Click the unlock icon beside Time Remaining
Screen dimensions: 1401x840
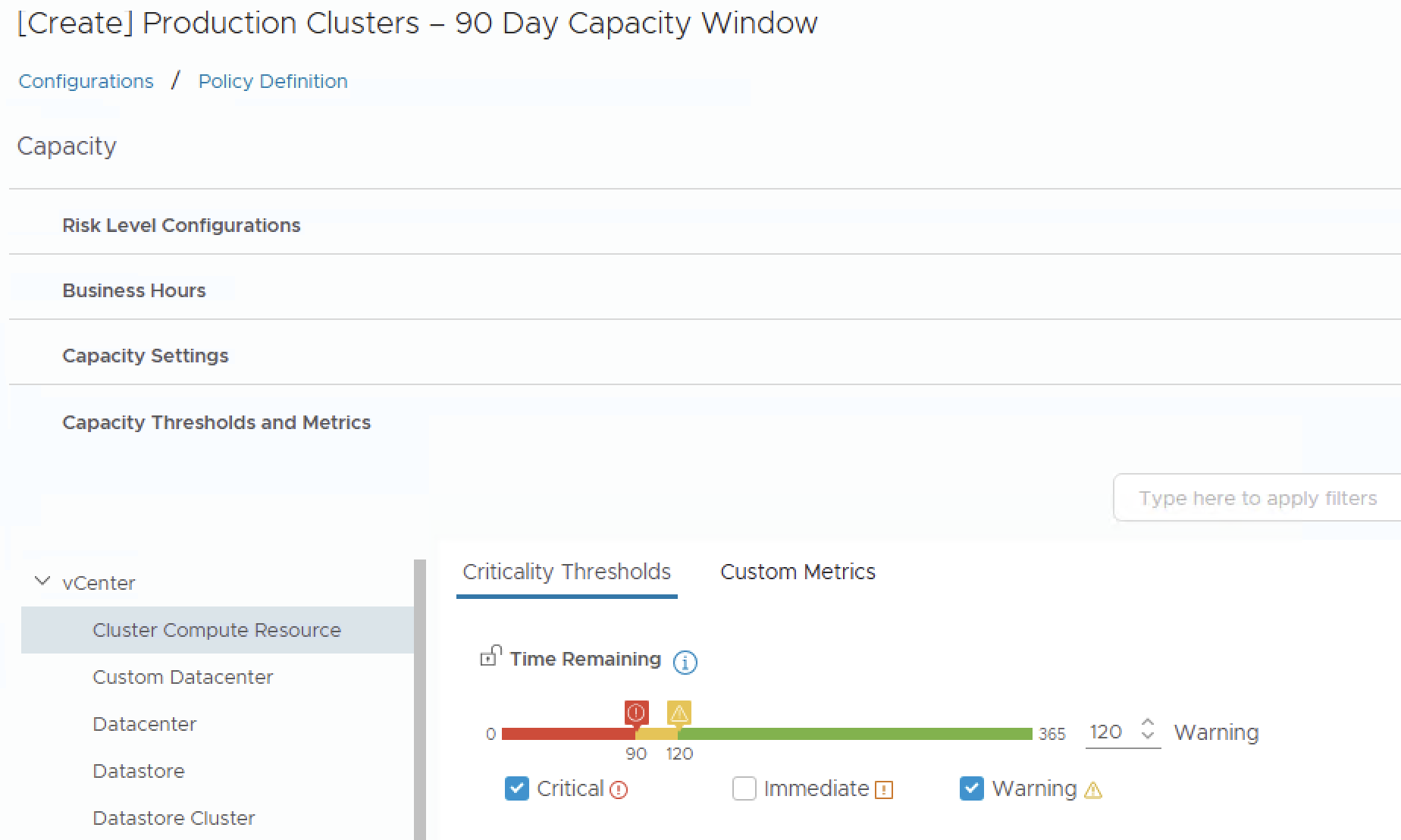(x=491, y=657)
